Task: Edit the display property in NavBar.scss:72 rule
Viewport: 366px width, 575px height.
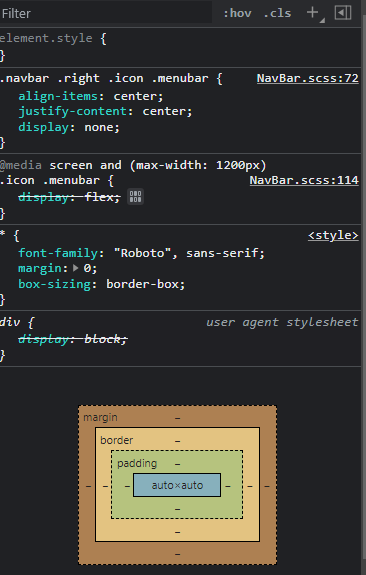Action: [x=44, y=127]
